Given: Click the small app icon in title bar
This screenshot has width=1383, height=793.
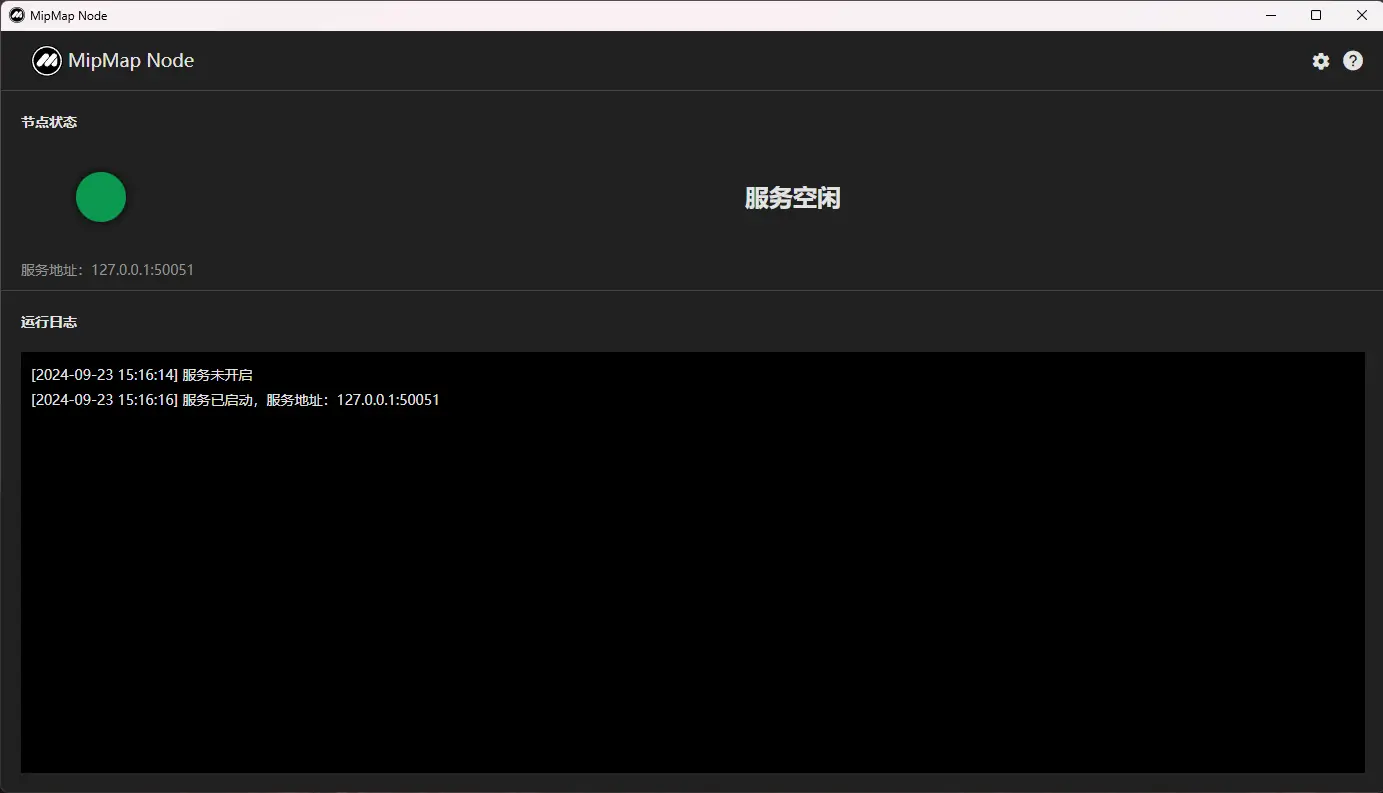Looking at the screenshot, I should (x=17, y=15).
